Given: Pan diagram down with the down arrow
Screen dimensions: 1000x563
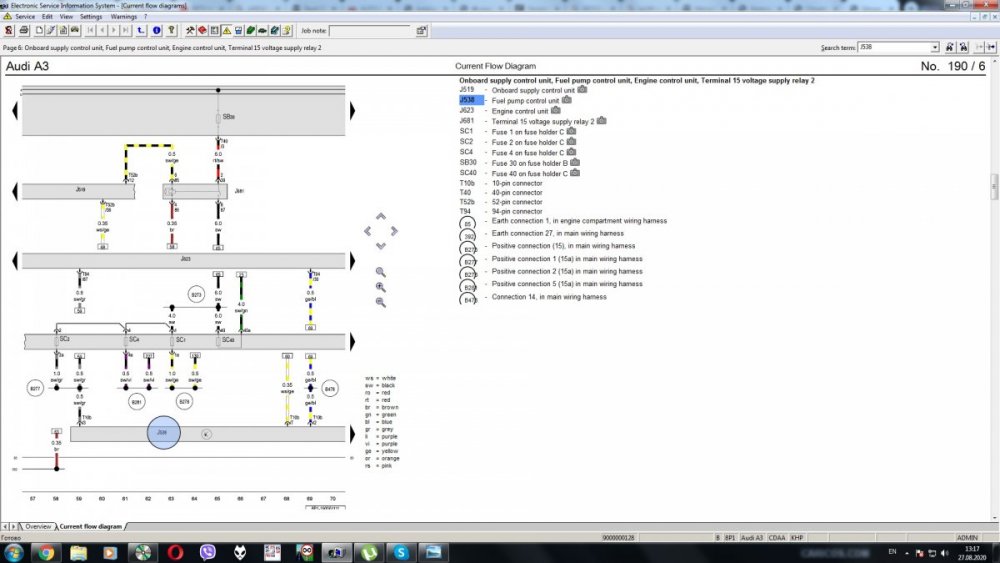Looking at the screenshot, I should [381, 245].
